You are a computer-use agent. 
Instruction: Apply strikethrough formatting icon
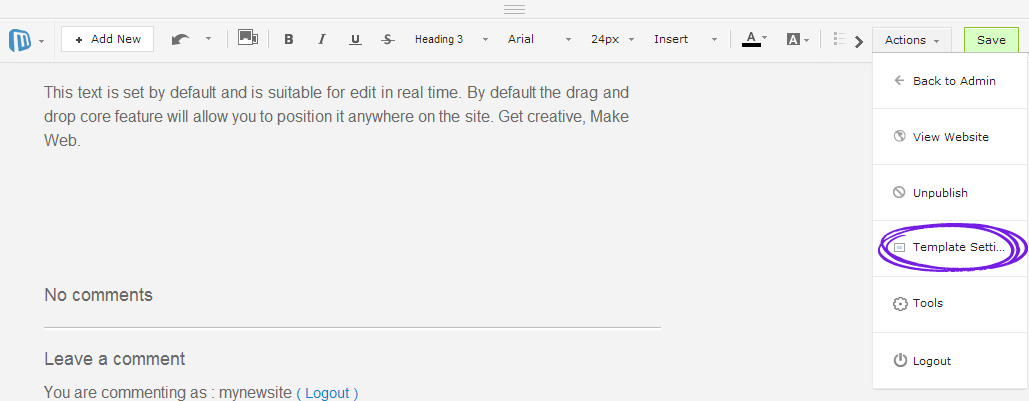[388, 39]
